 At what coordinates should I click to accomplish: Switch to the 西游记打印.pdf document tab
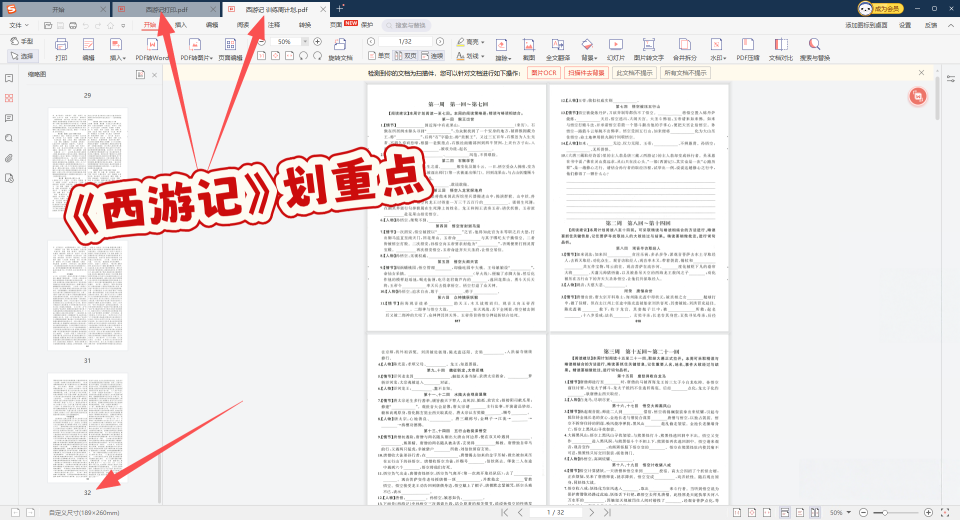[x=166, y=9]
